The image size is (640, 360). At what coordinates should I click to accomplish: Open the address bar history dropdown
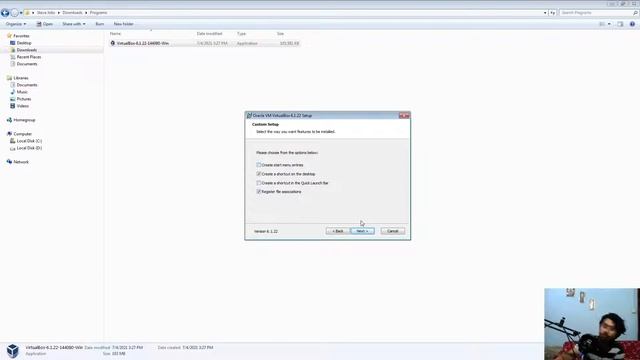point(545,13)
